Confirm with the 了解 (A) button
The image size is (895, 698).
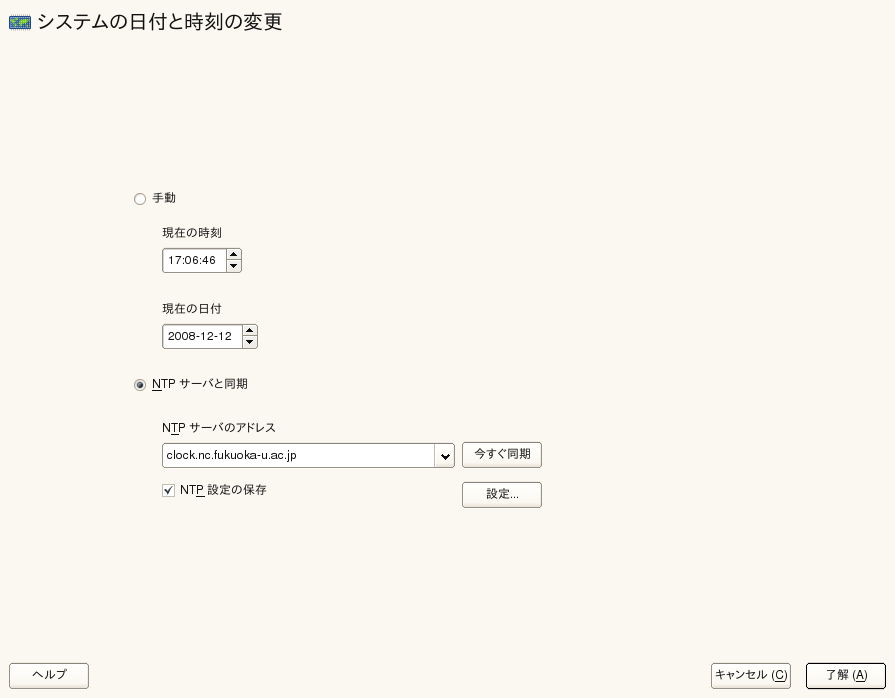846,676
